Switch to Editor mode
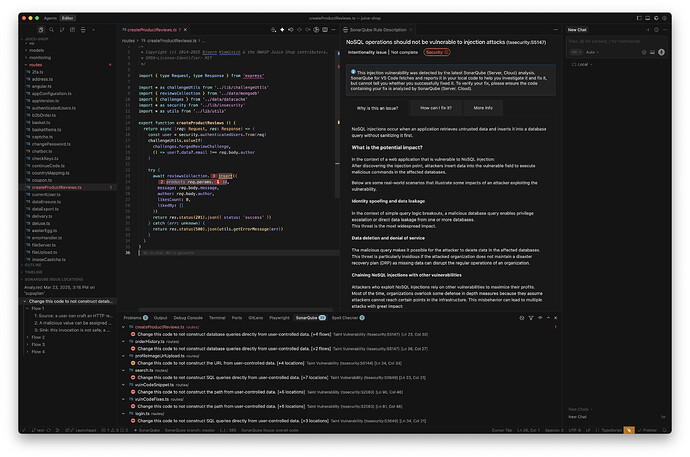The width and height of the screenshot is (690, 457). tap(67, 18)
